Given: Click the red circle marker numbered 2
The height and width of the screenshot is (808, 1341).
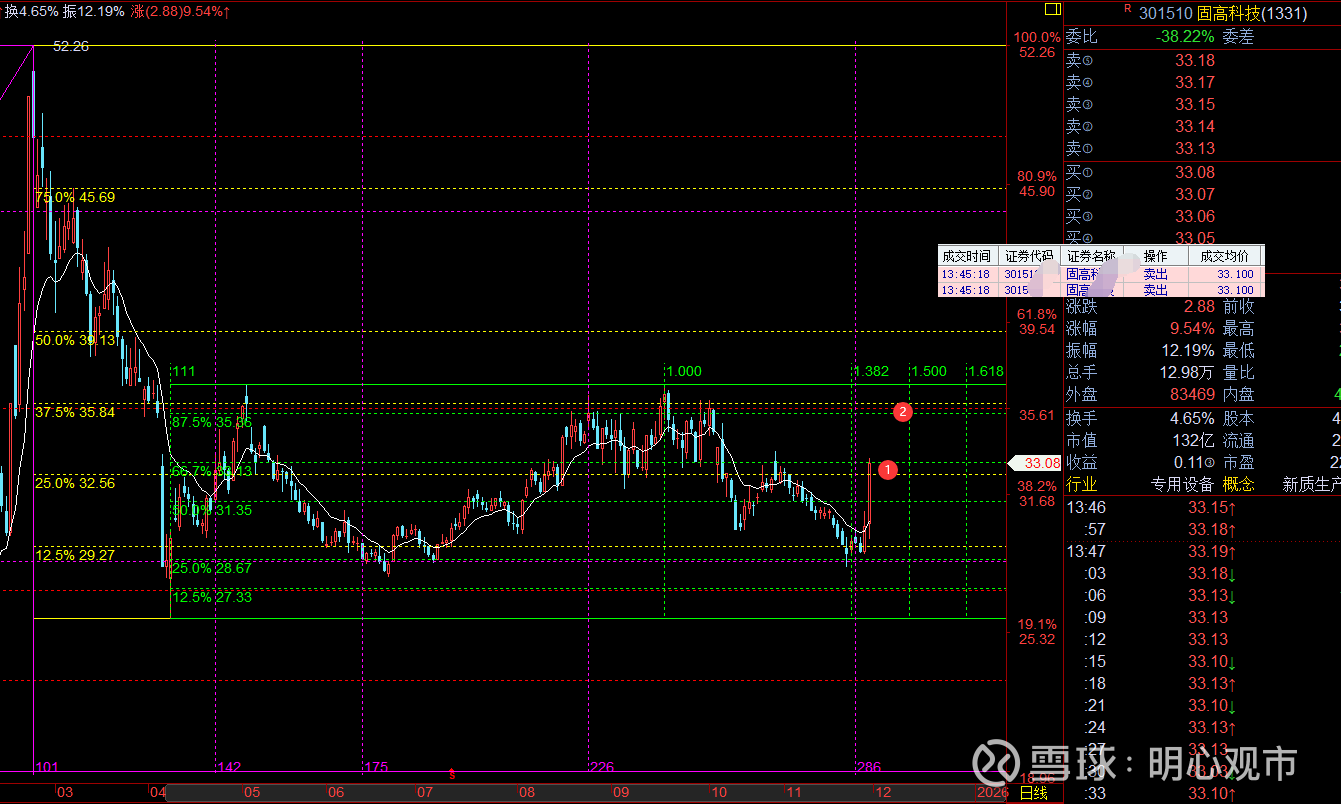Looking at the screenshot, I should coord(902,411).
